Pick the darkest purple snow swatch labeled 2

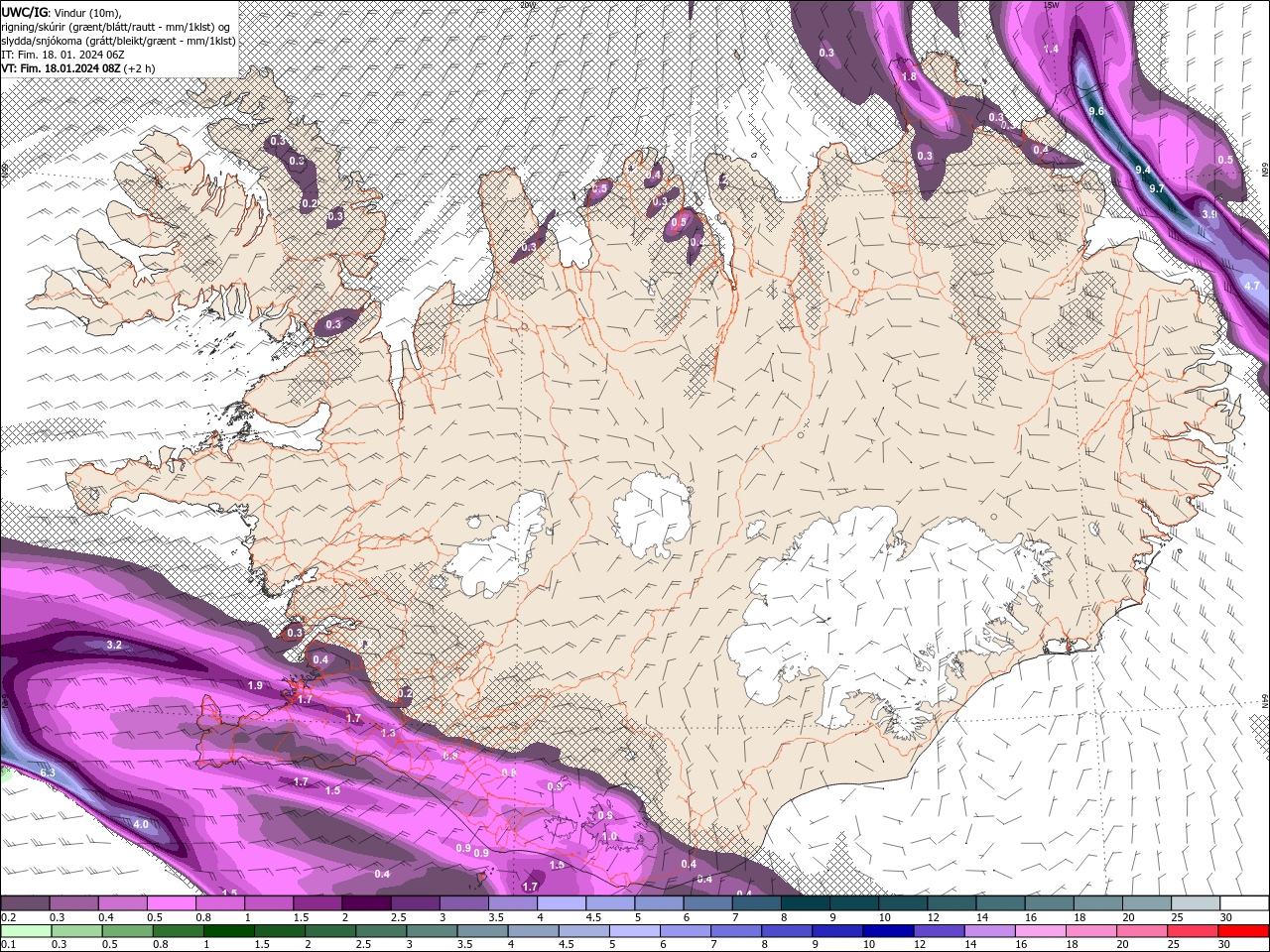click(x=366, y=903)
